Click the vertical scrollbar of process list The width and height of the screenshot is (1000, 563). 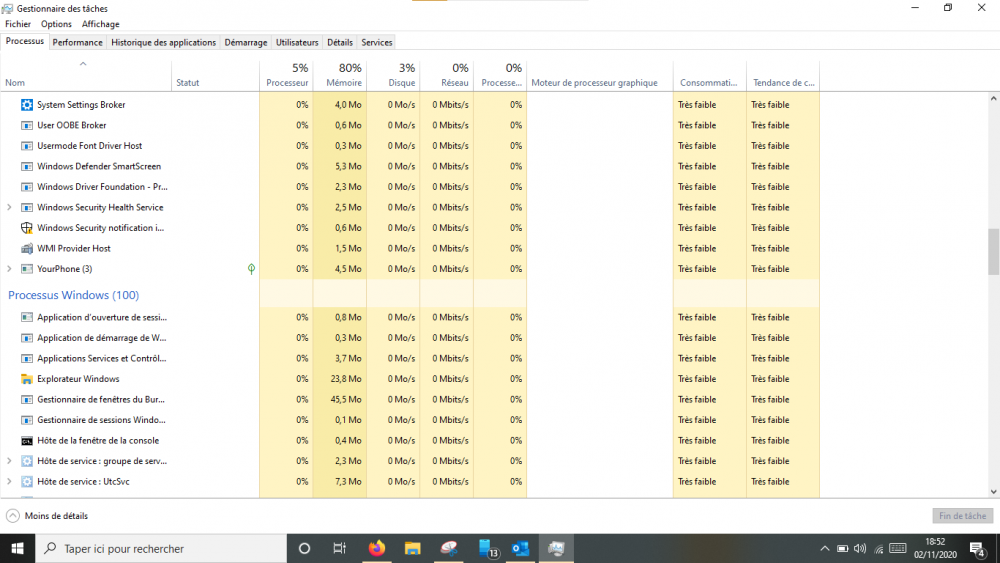pos(993,250)
